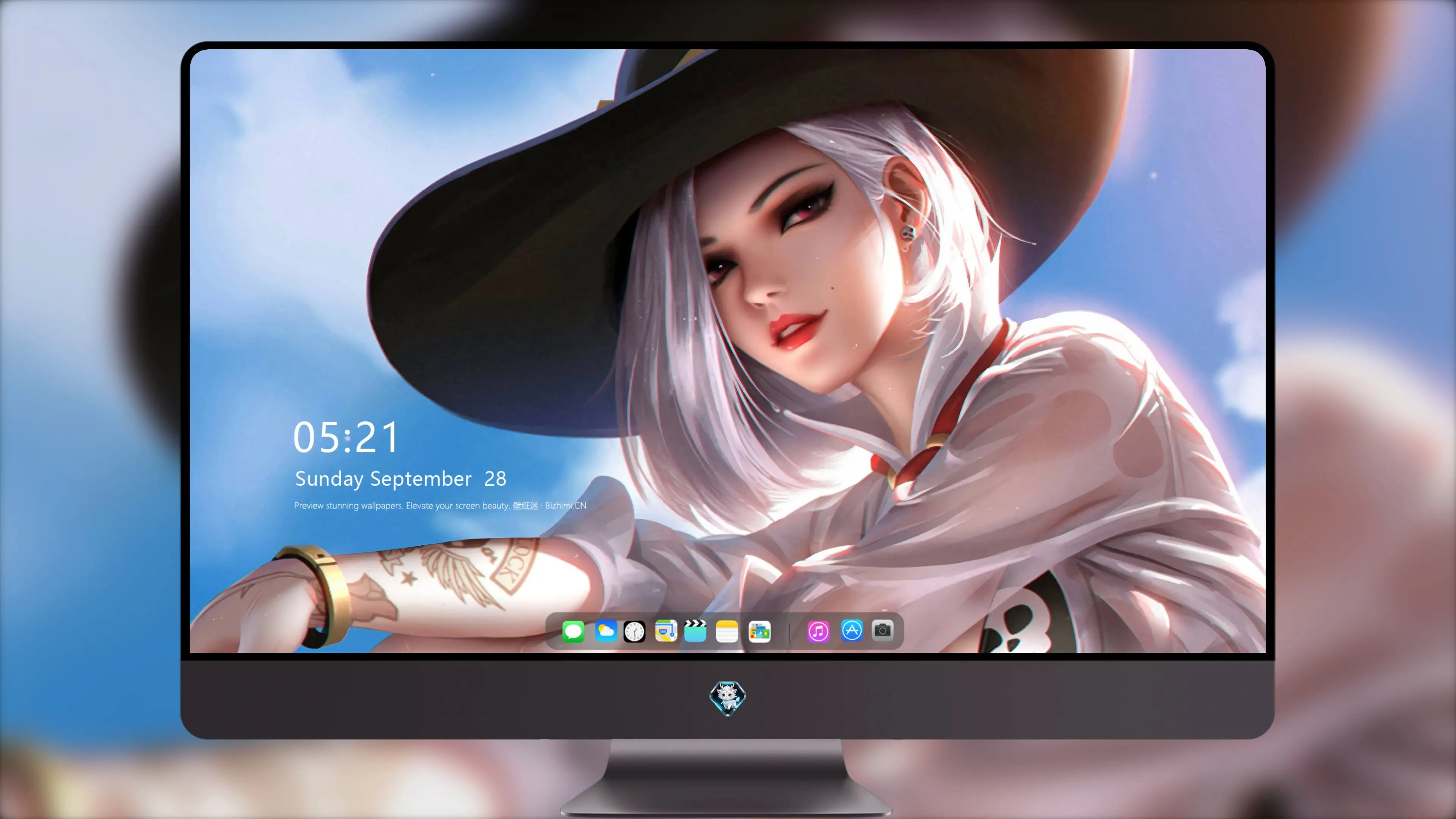
Task: Launch the Videos clapperboard app
Action: pos(695,631)
